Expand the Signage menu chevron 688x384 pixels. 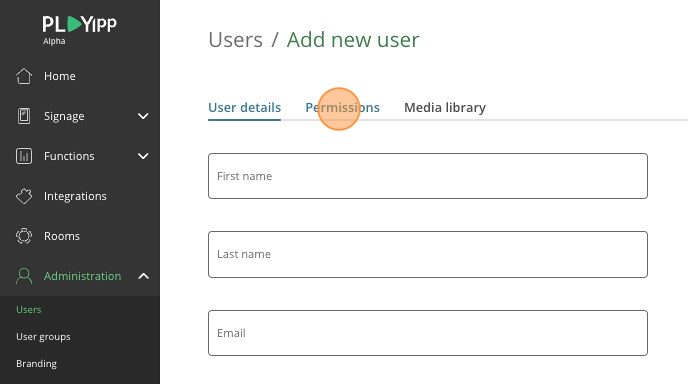143,116
